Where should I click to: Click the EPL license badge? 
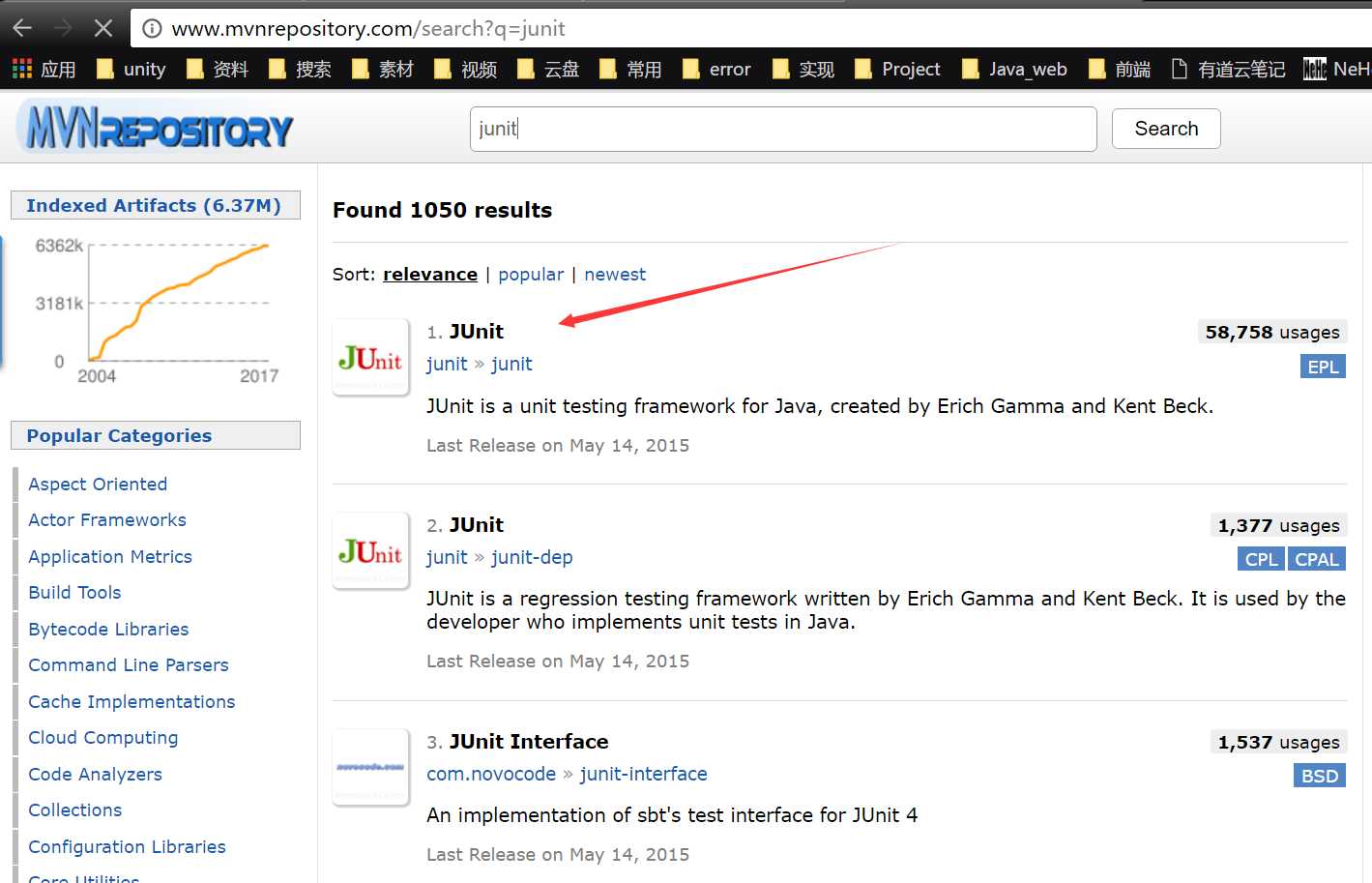coord(1323,367)
